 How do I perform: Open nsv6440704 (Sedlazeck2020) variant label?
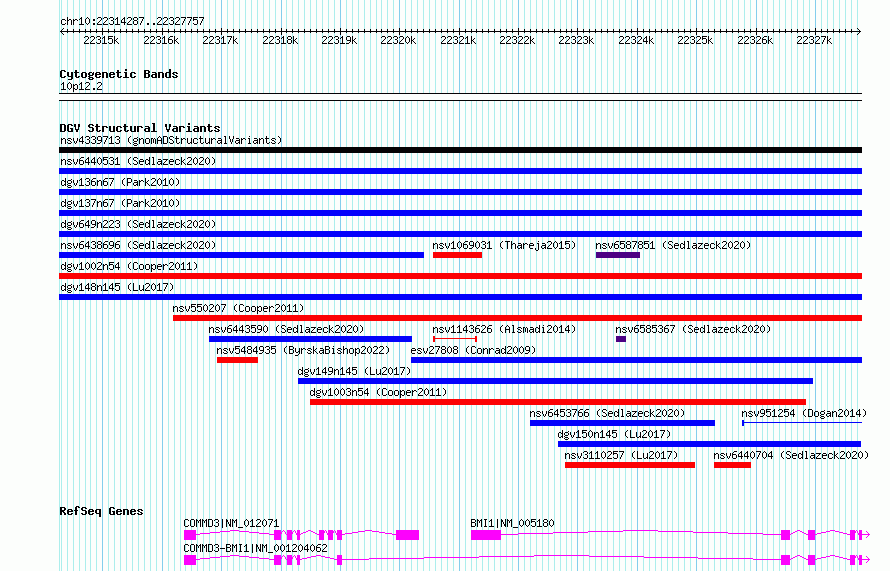click(x=791, y=455)
